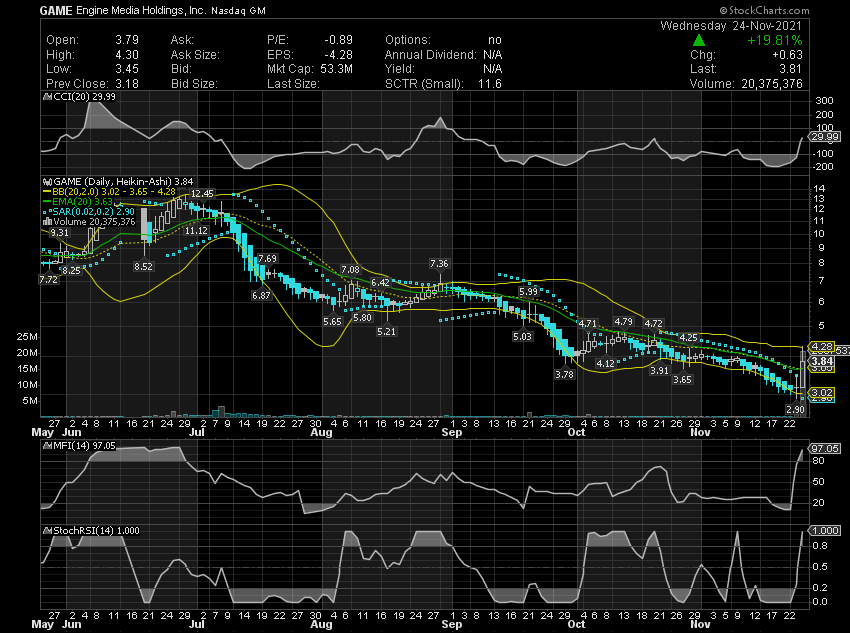The width and height of the screenshot is (850, 633).
Task: Click the 6.87 price label
Action: tap(261, 295)
